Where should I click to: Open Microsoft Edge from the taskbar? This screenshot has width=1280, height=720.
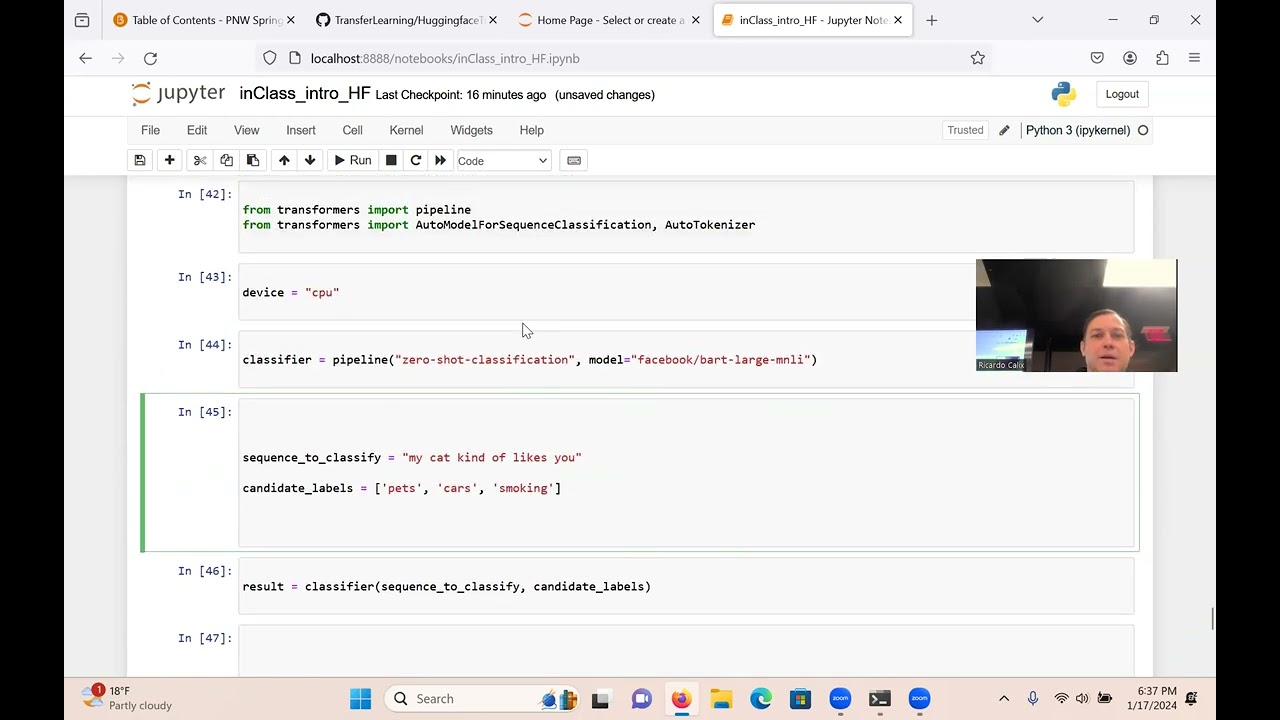(x=761, y=699)
